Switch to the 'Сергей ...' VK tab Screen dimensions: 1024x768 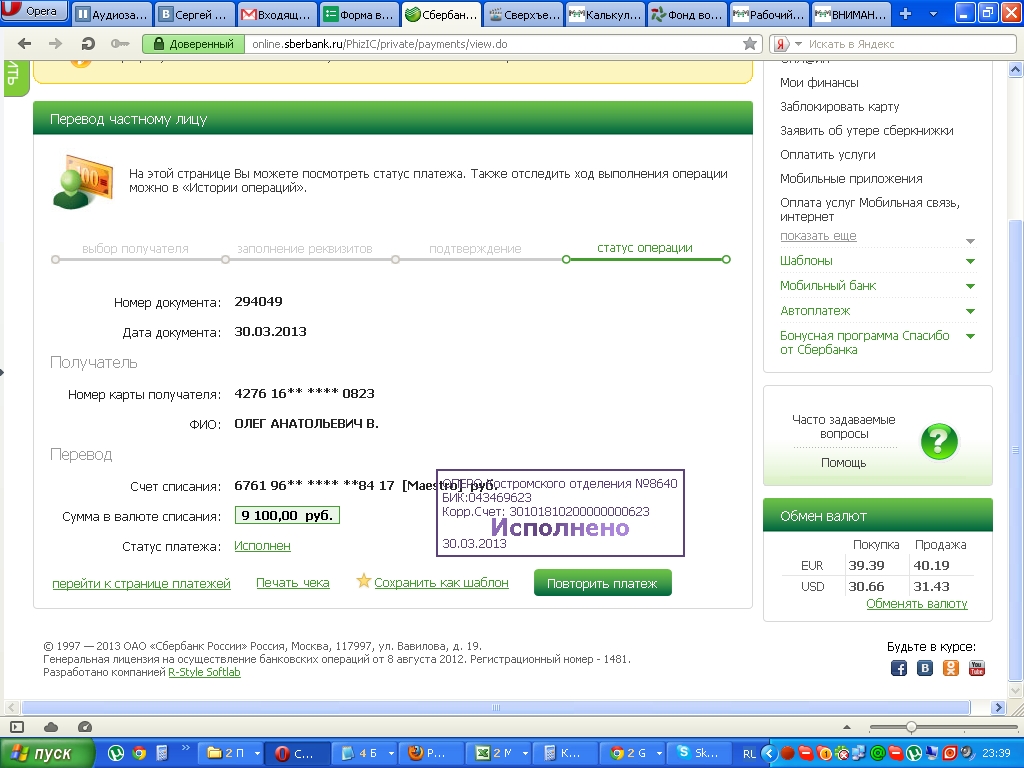pyautogui.click(x=194, y=14)
